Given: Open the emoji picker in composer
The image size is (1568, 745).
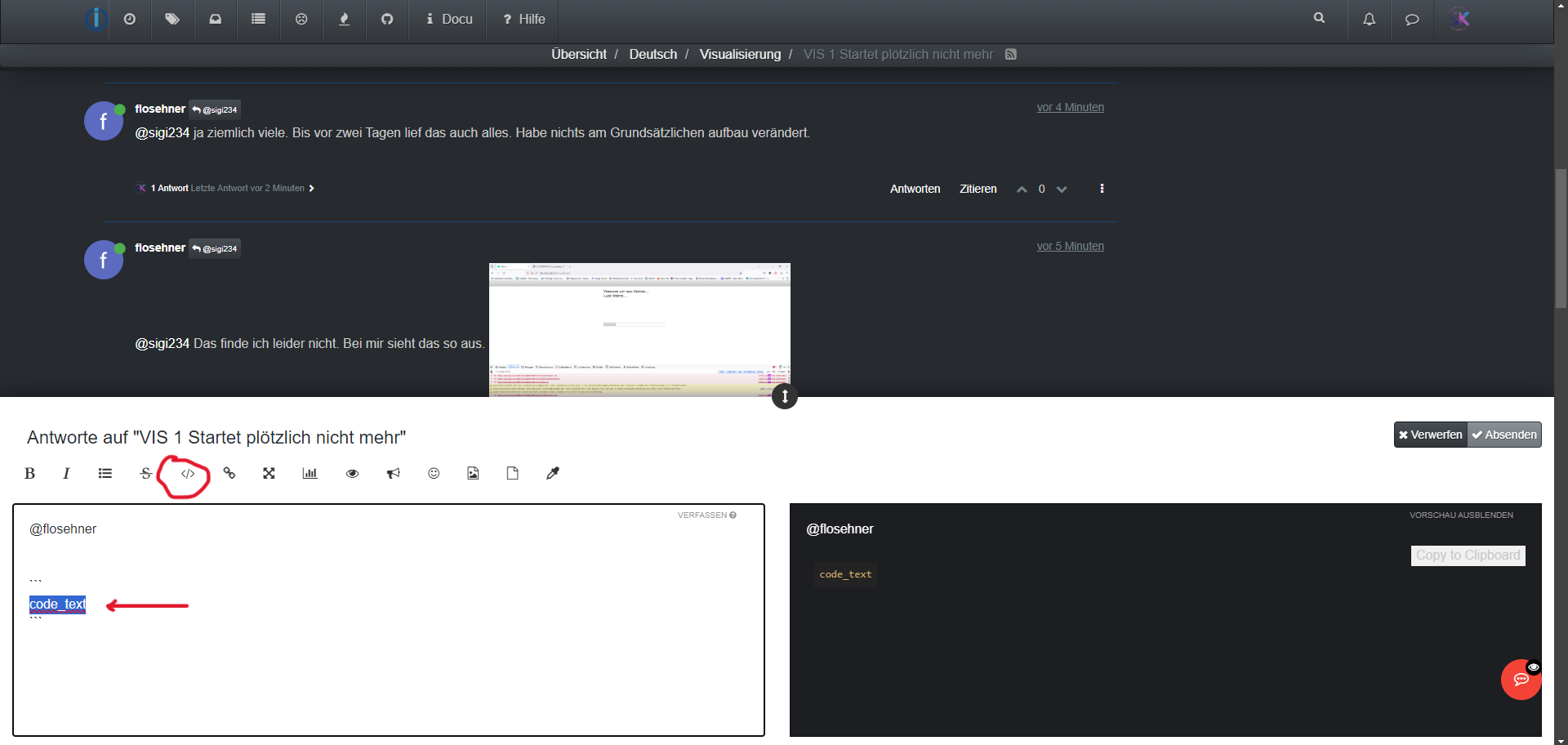Looking at the screenshot, I should click(x=434, y=474).
